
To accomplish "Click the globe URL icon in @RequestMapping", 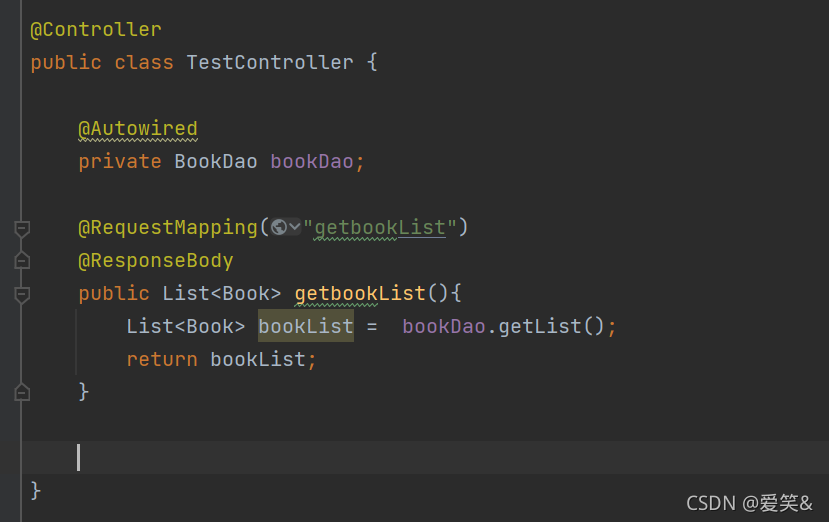I will pos(279,228).
